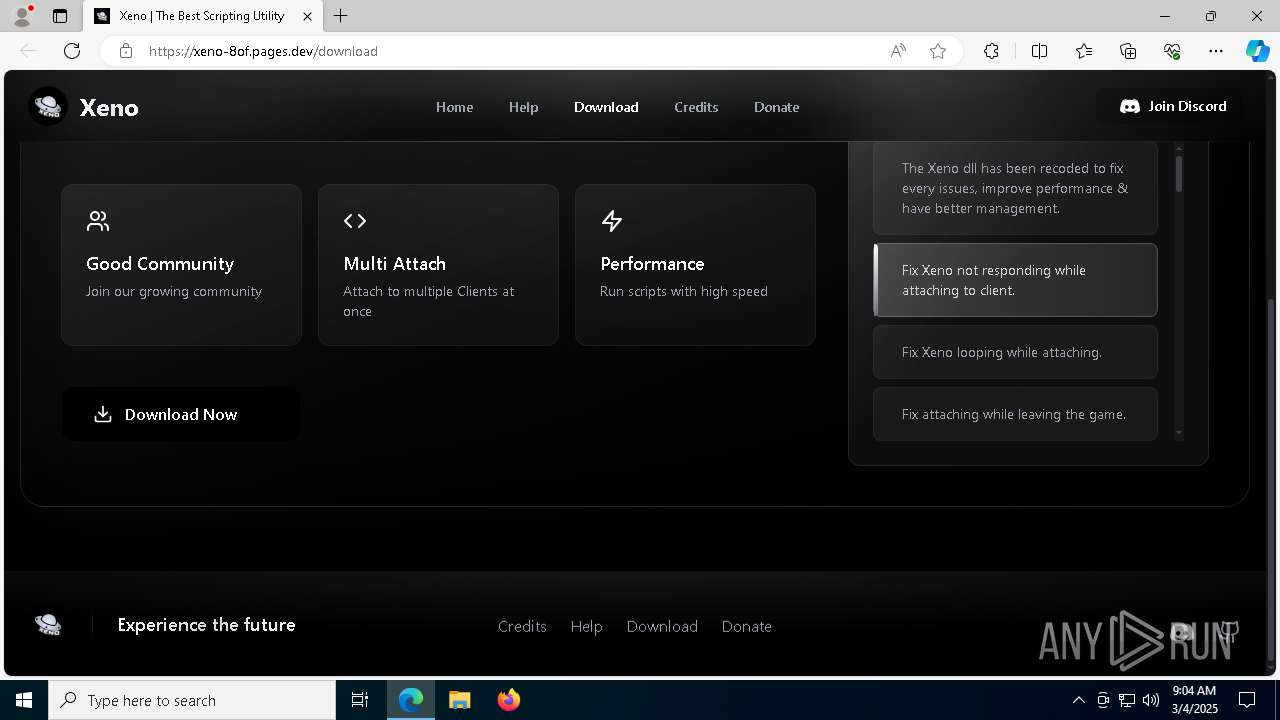
Task: Click the Download Now button
Action: coord(180,414)
